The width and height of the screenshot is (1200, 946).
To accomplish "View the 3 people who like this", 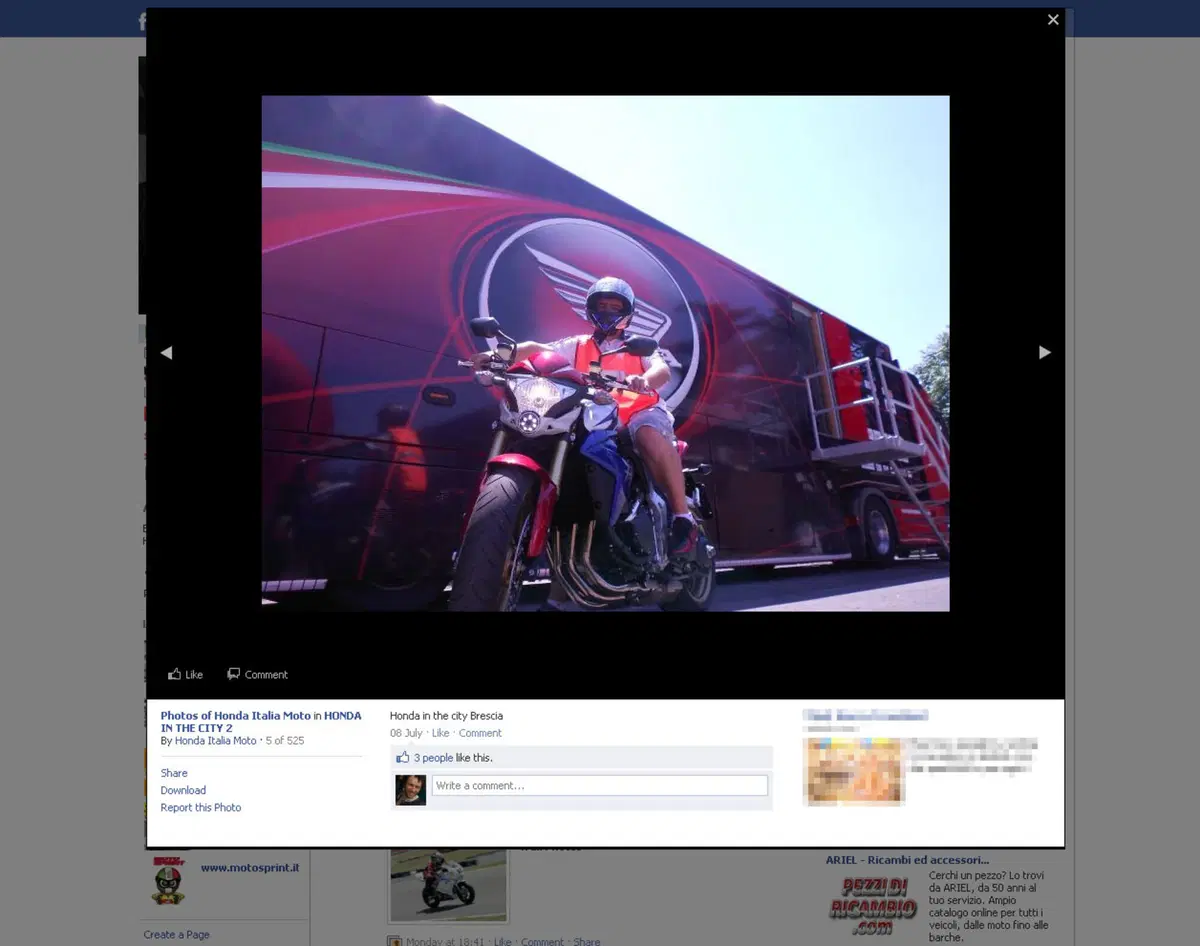I will click(433, 758).
